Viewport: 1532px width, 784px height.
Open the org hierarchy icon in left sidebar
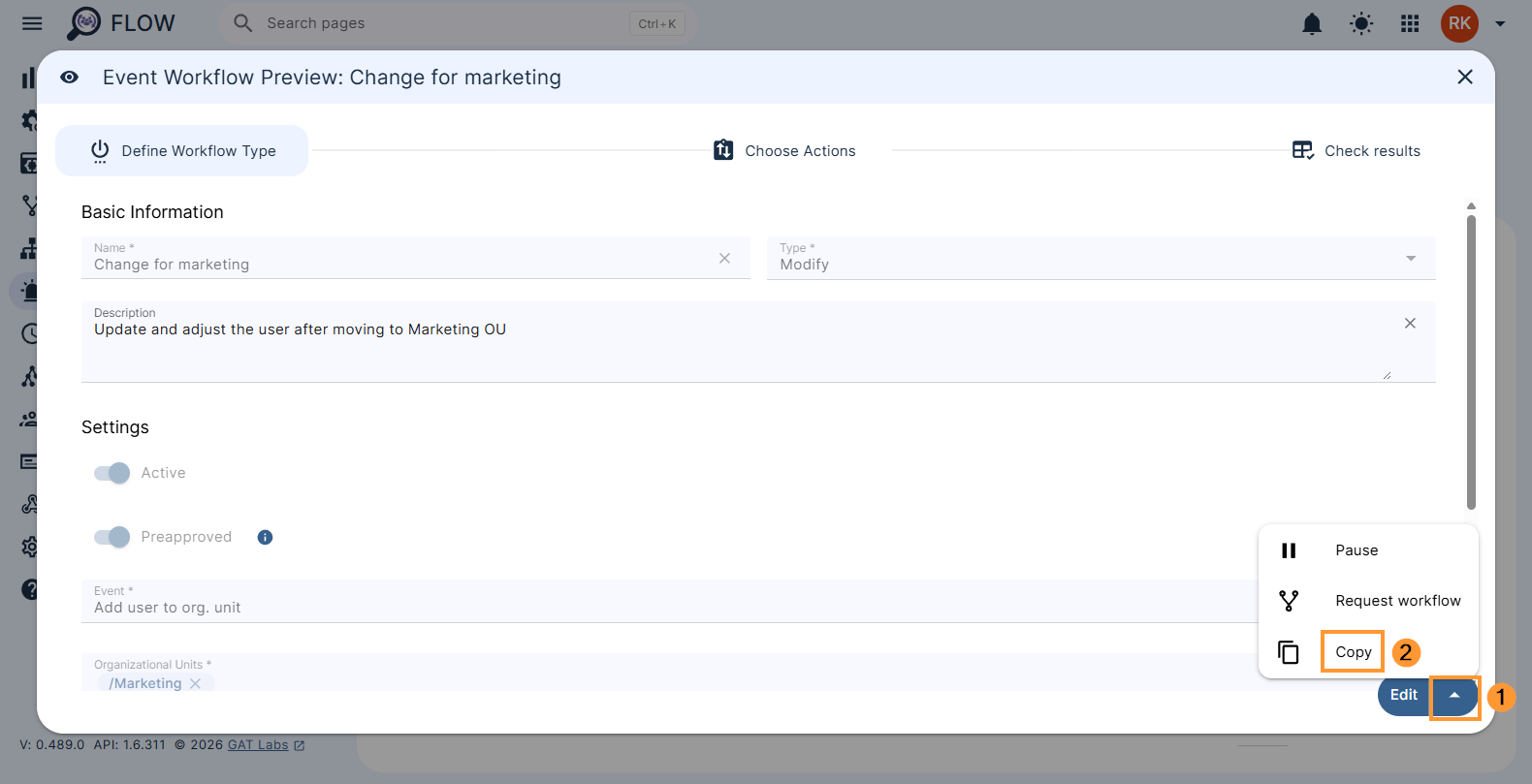(x=29, y=249)
